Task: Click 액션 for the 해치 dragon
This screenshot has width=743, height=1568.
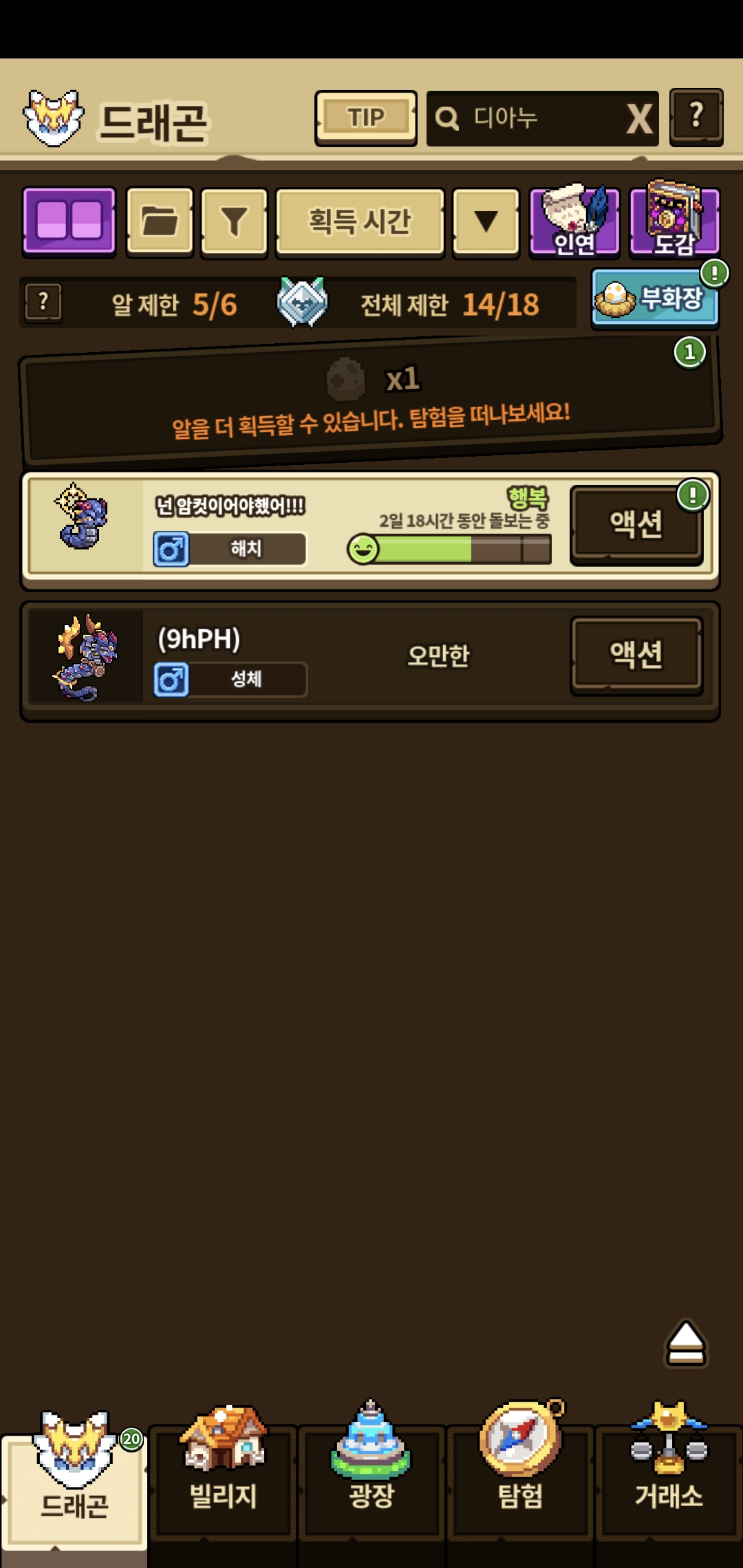Action: (636, 524)
